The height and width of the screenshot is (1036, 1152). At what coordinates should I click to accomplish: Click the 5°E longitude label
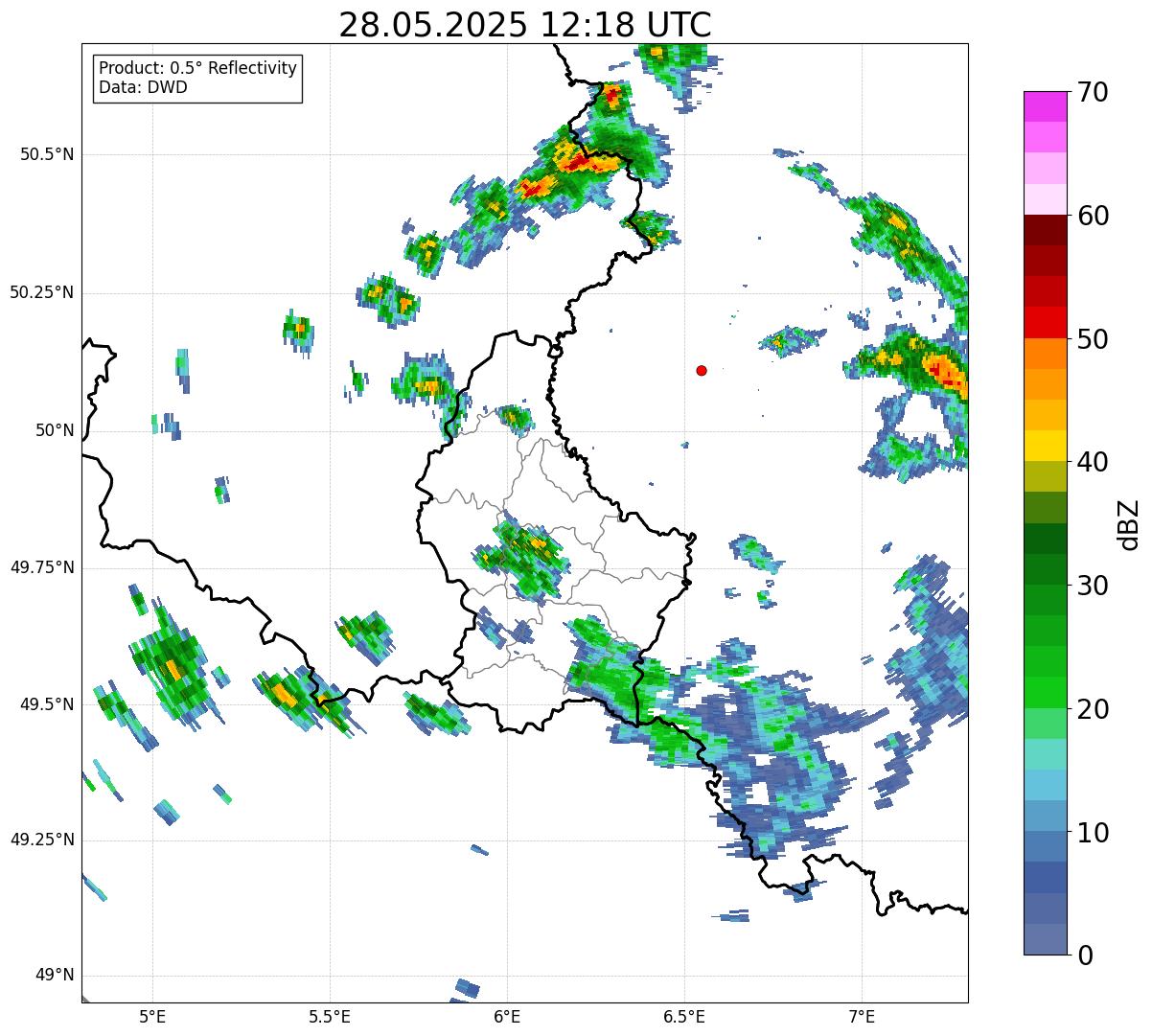[x=152, y=1016]
